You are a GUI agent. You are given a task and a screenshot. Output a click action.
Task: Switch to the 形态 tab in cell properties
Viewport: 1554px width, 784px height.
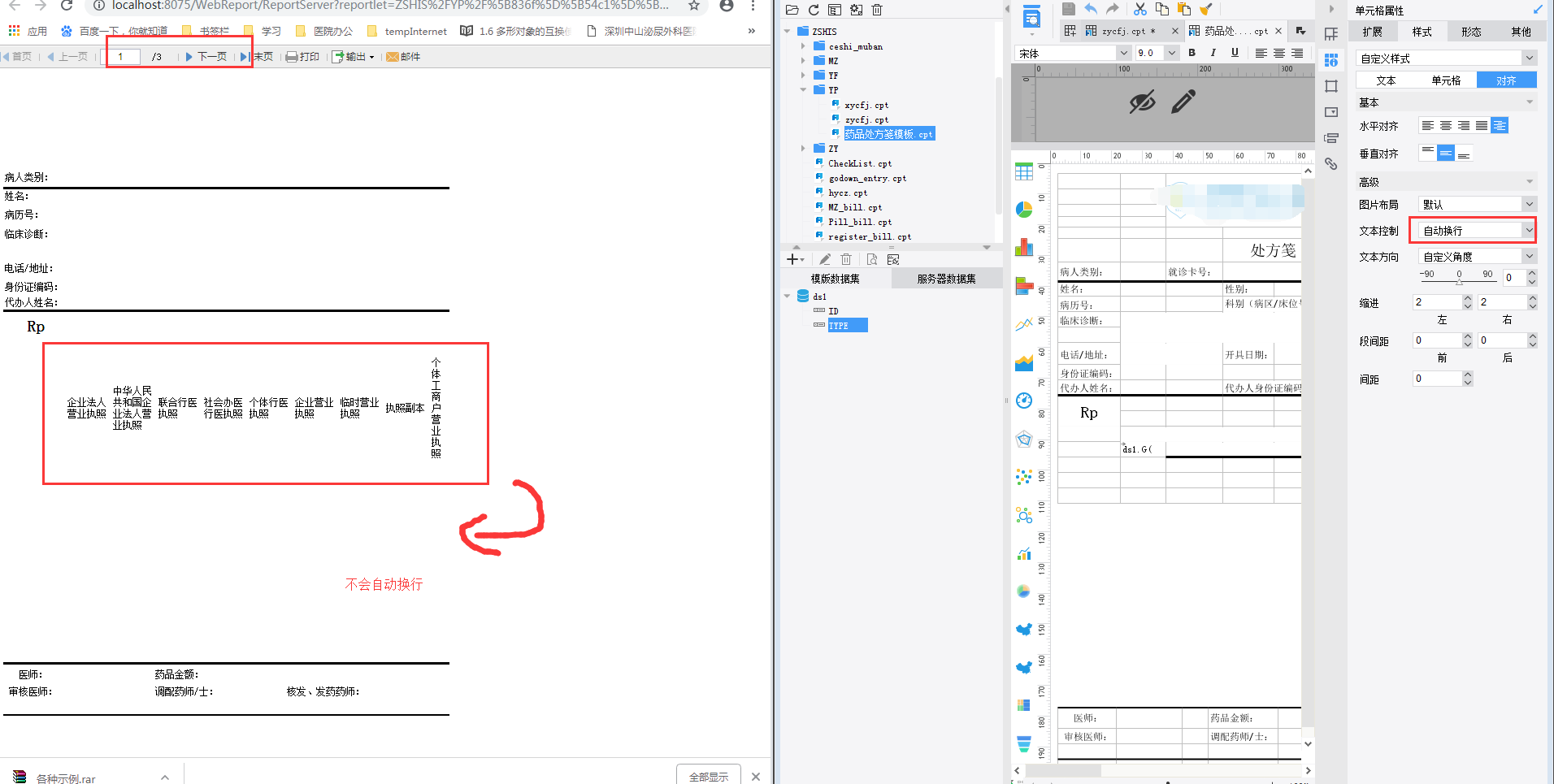click(1471, 32)
